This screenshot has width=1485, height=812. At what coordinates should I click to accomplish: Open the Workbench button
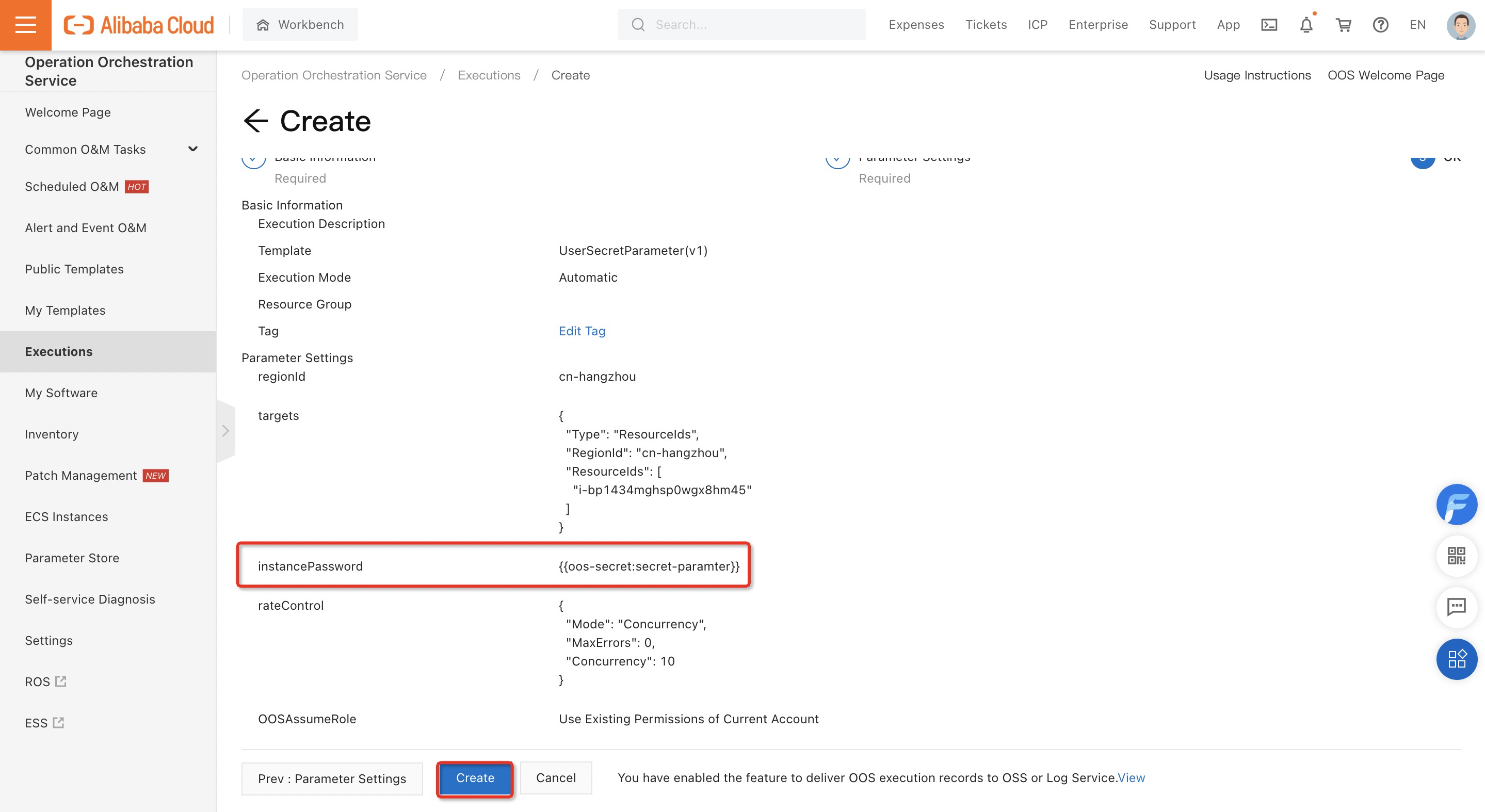click(x=300, y=25)
